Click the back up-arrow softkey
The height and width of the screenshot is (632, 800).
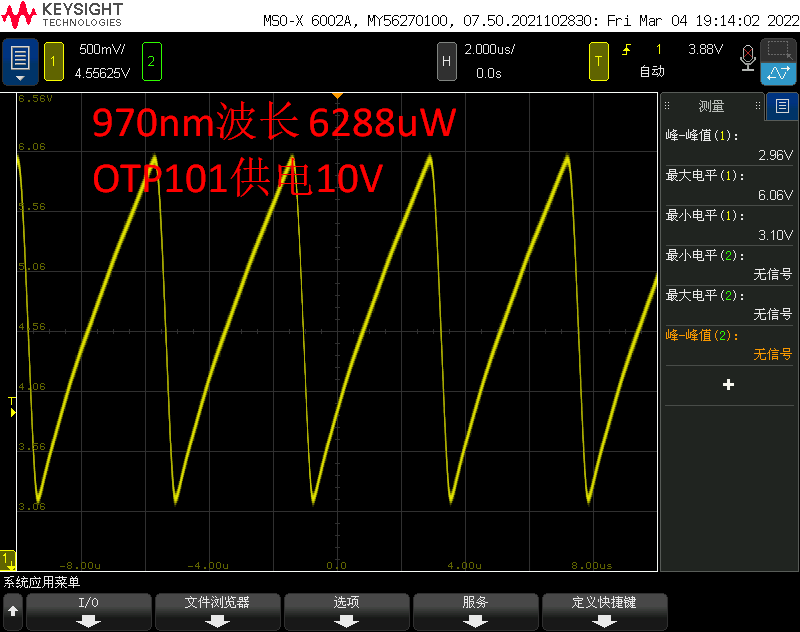point(13,612)
